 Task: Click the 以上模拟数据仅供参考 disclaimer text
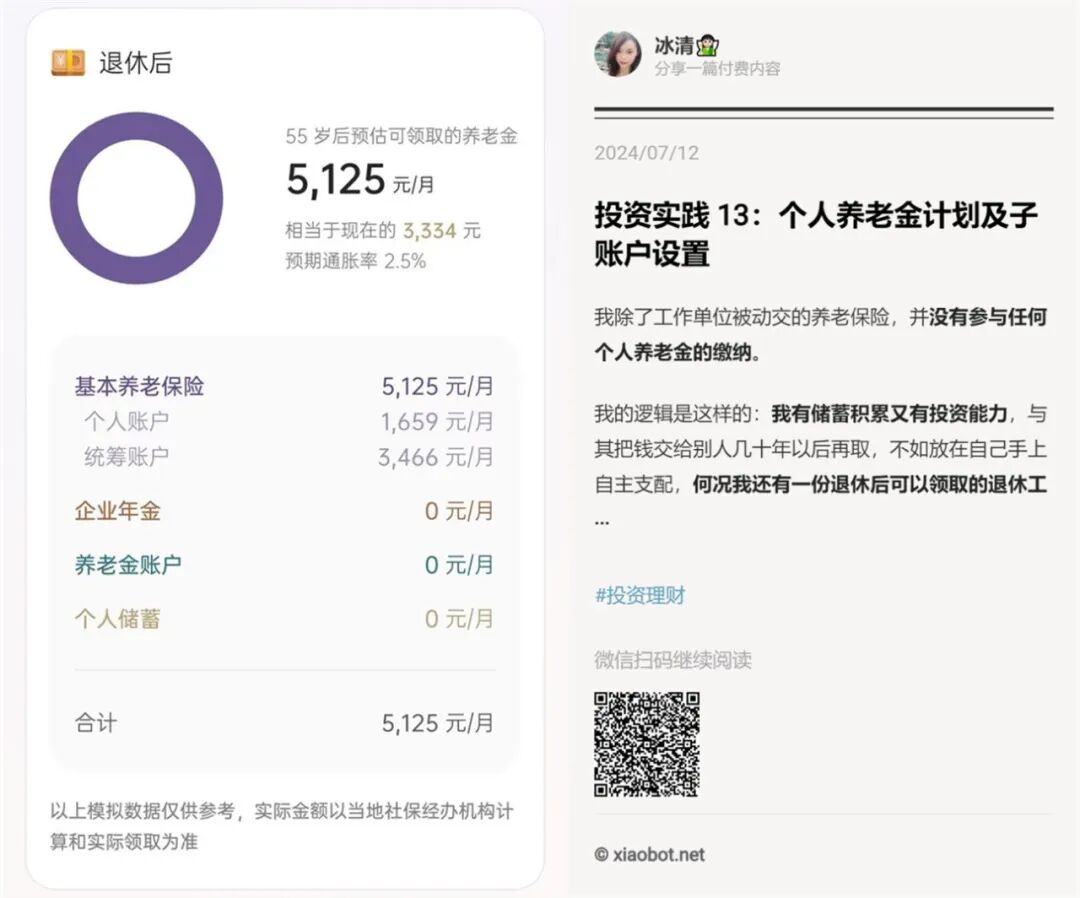tap(282, 826)
